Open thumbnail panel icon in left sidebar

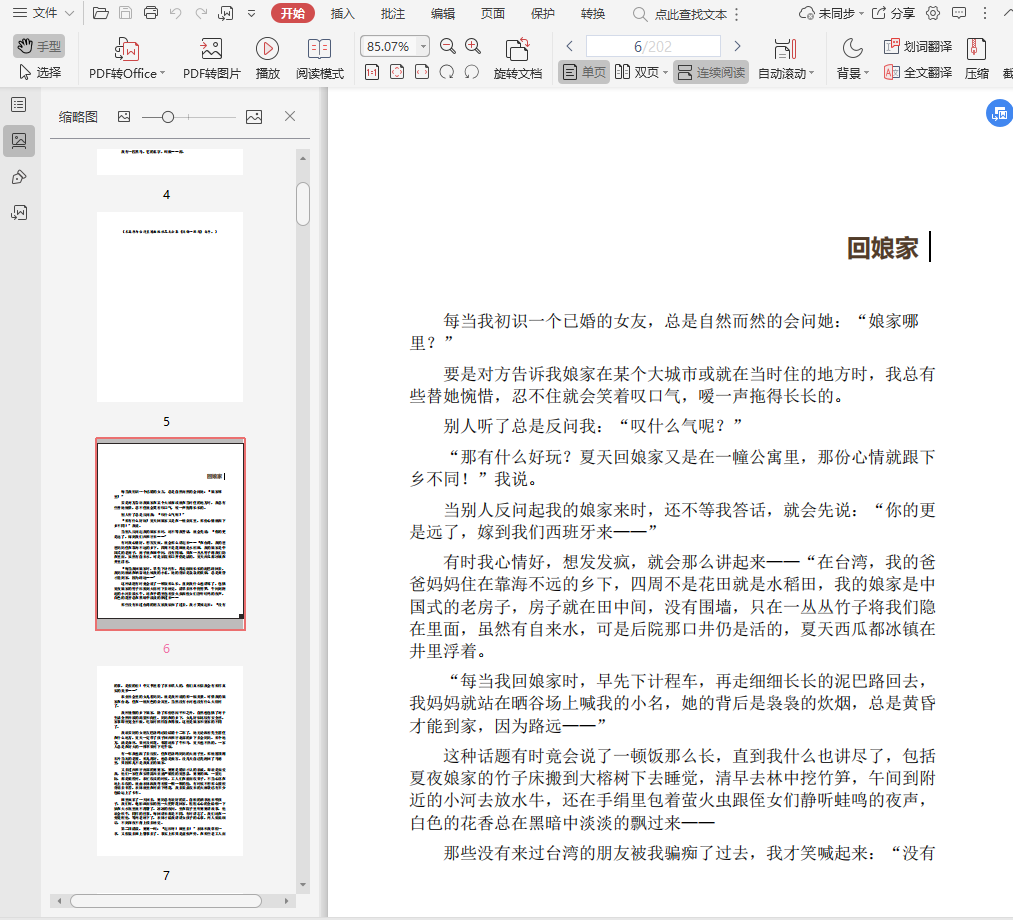point(19,141)
